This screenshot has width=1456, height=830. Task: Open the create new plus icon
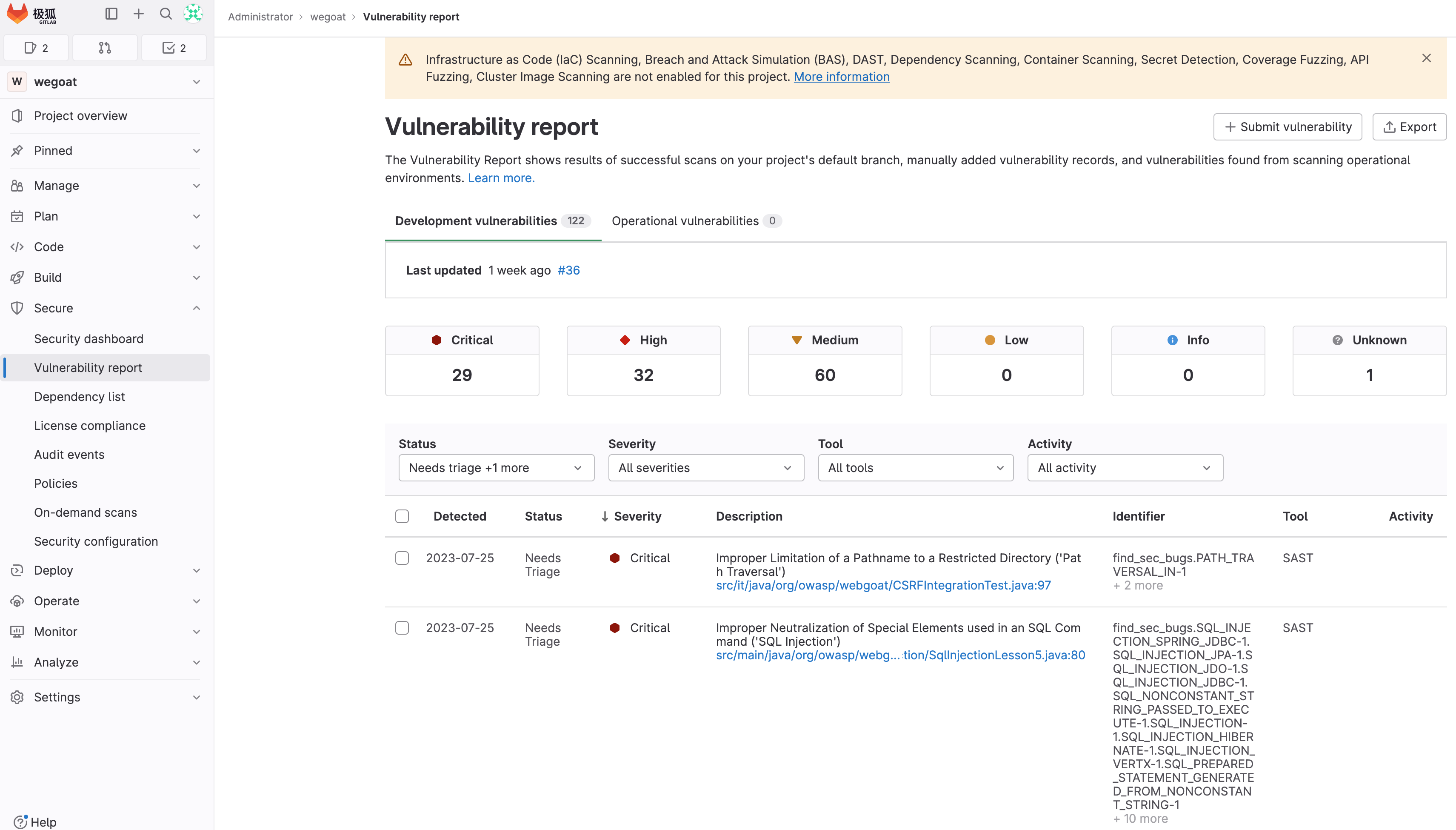138,14
